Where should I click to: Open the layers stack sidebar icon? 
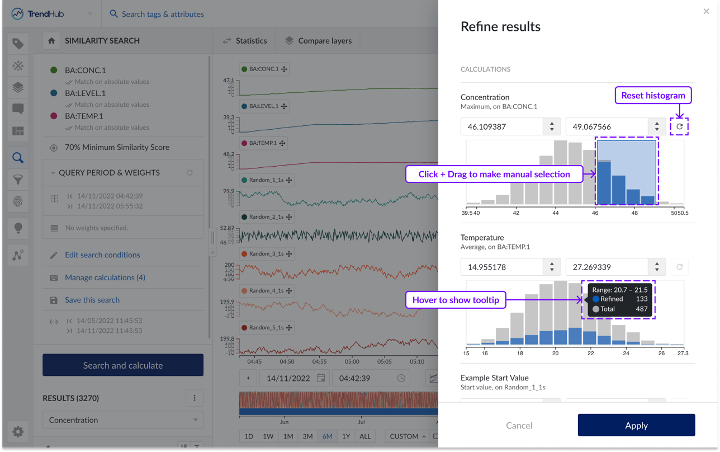18,87
